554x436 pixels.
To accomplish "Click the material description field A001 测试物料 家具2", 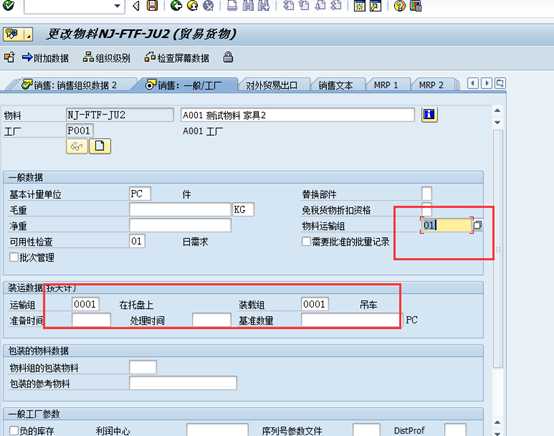I will (x=297, y=115).
